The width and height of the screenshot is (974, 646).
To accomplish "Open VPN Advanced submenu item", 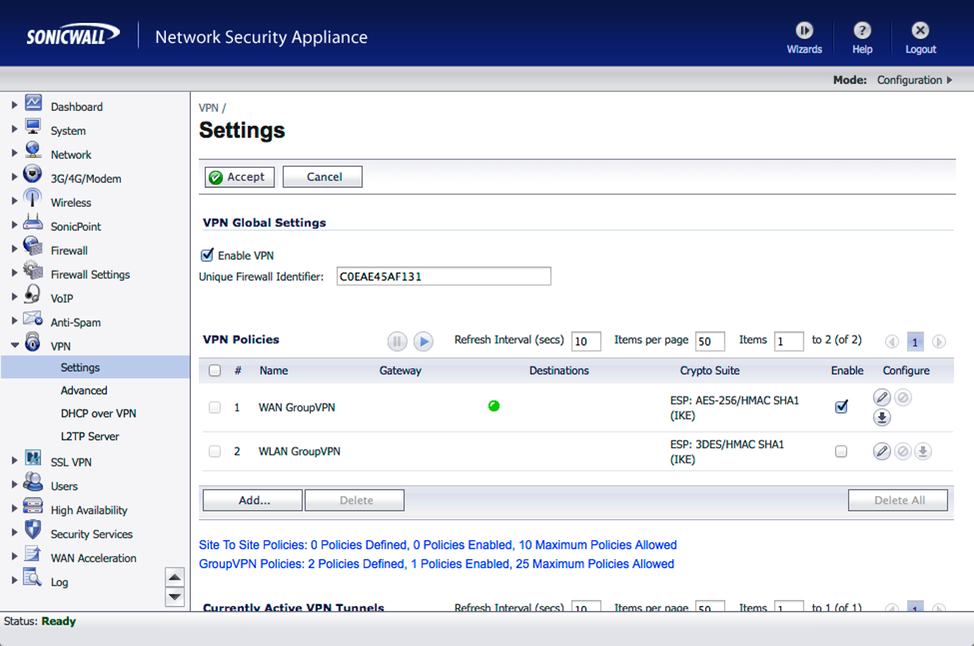I will coord(84,390).
